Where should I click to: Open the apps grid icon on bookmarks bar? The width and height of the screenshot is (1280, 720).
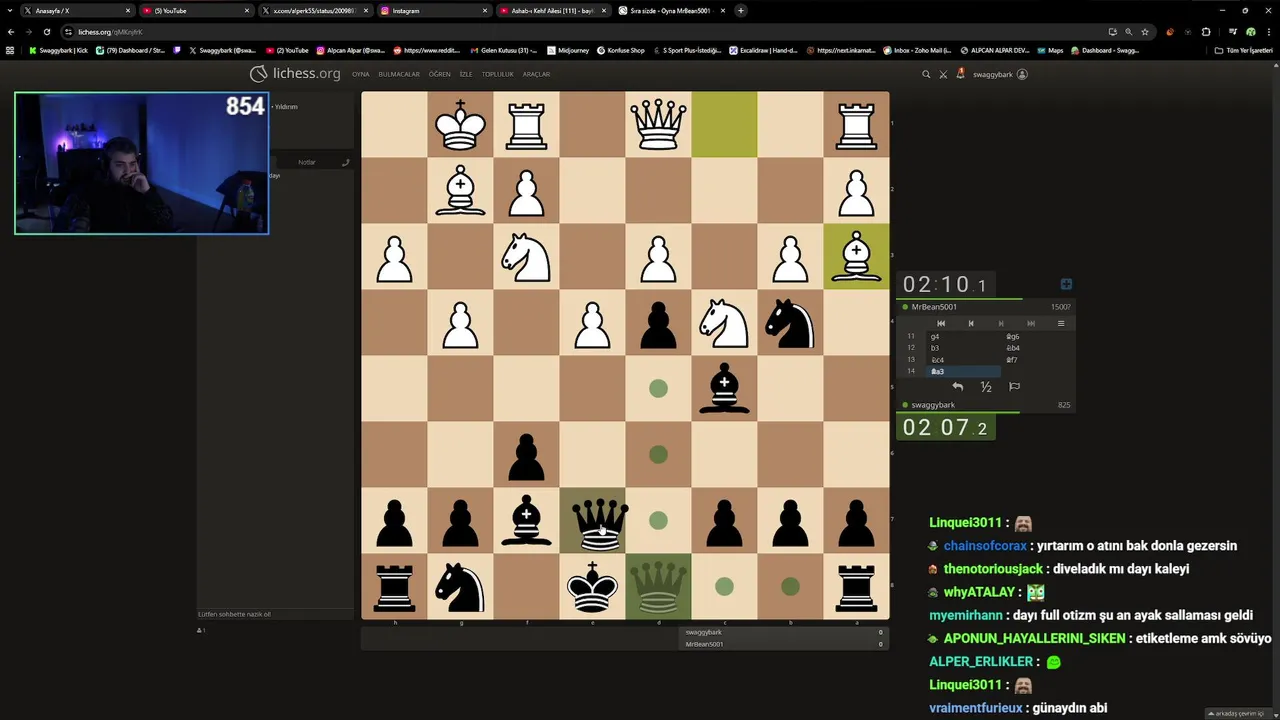pyautogui.click(x=10, y=50)
